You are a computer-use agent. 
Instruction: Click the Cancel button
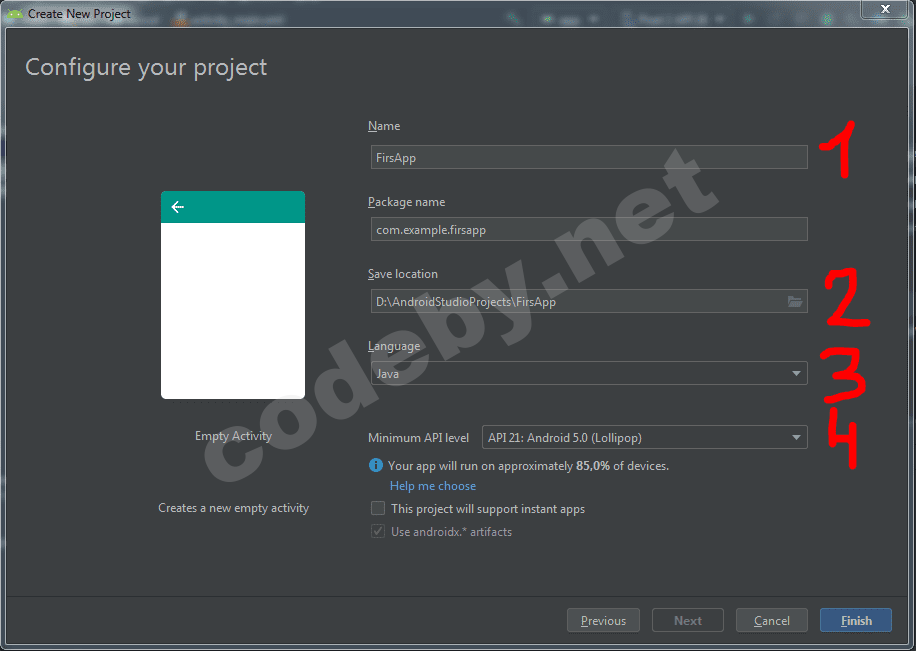[772, 620]
